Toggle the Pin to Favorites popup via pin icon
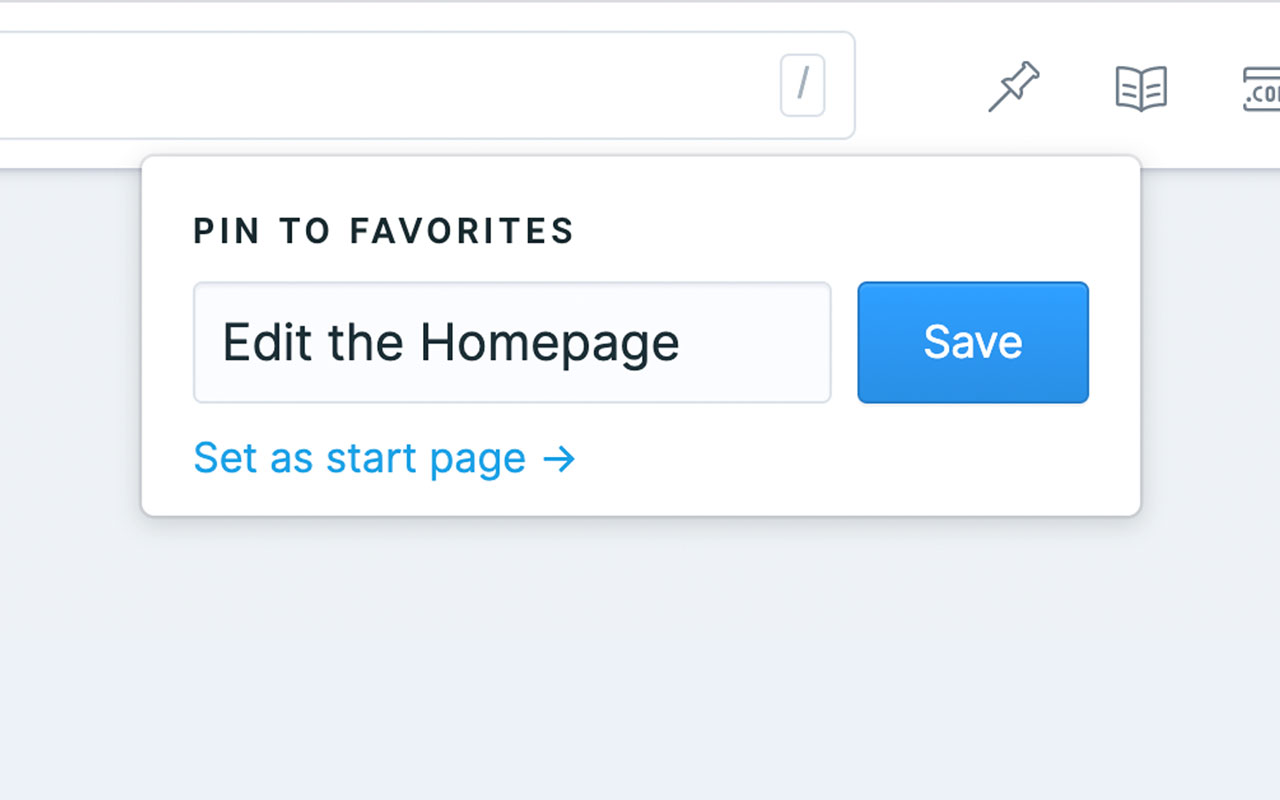 coord(1014,86)
